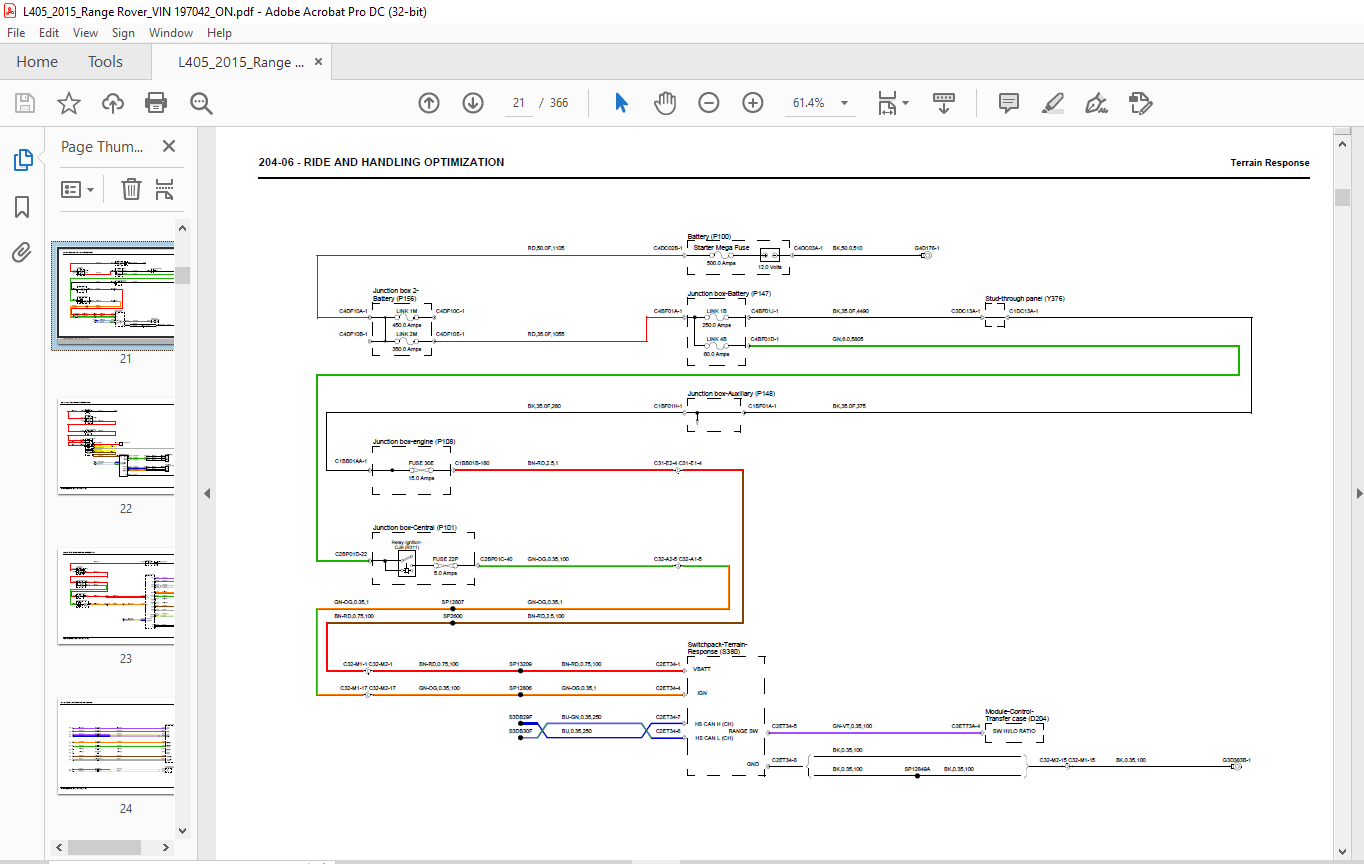Image resolution: width=1364 pixels, height=864 pixels.
Task: Open the thumbnail panel's more page tools icon
Action: [x=165, y=189]
